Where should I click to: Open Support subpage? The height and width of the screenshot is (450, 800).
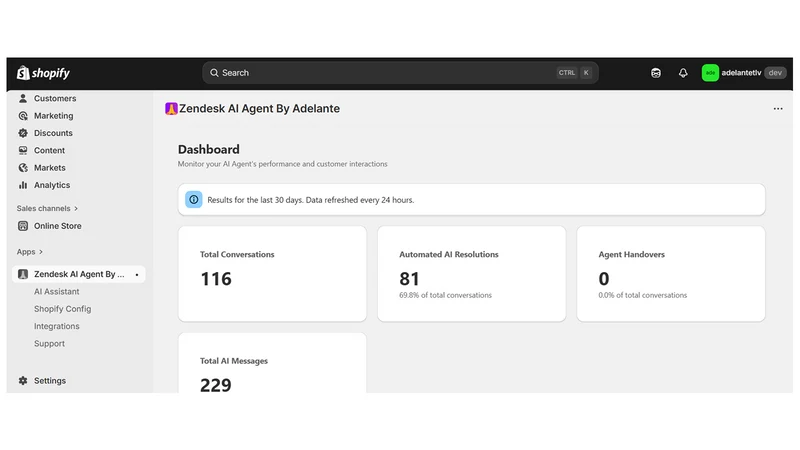[49, 344]
